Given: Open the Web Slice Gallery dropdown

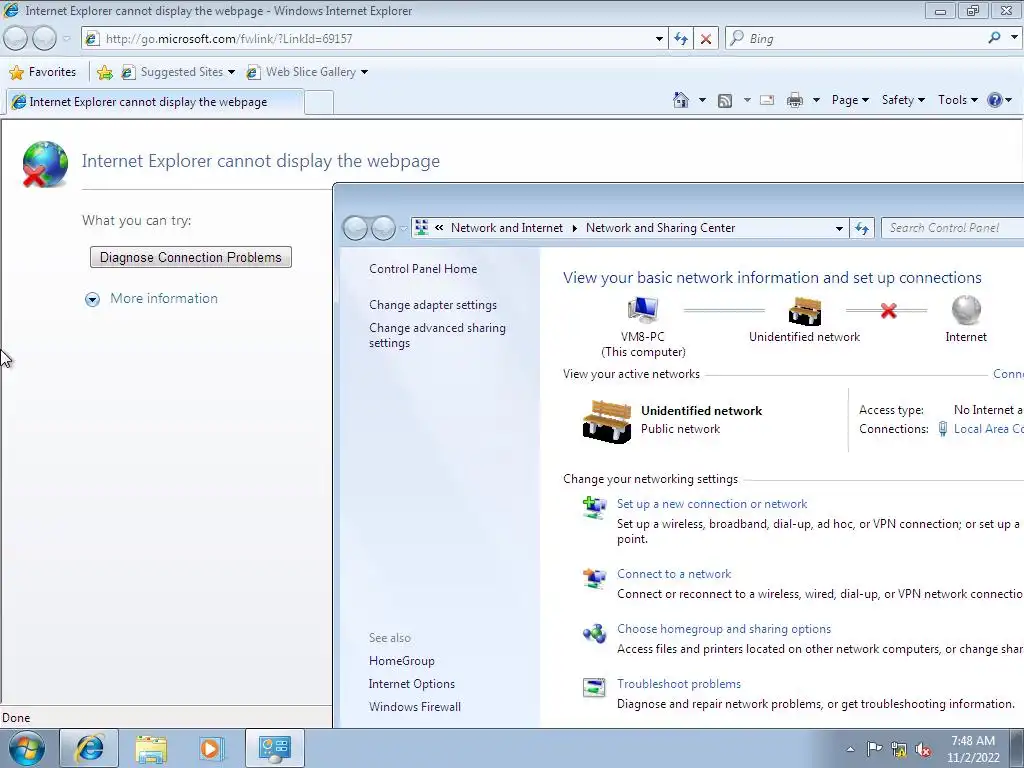Looking at the screenshot, I should (364, 72).
